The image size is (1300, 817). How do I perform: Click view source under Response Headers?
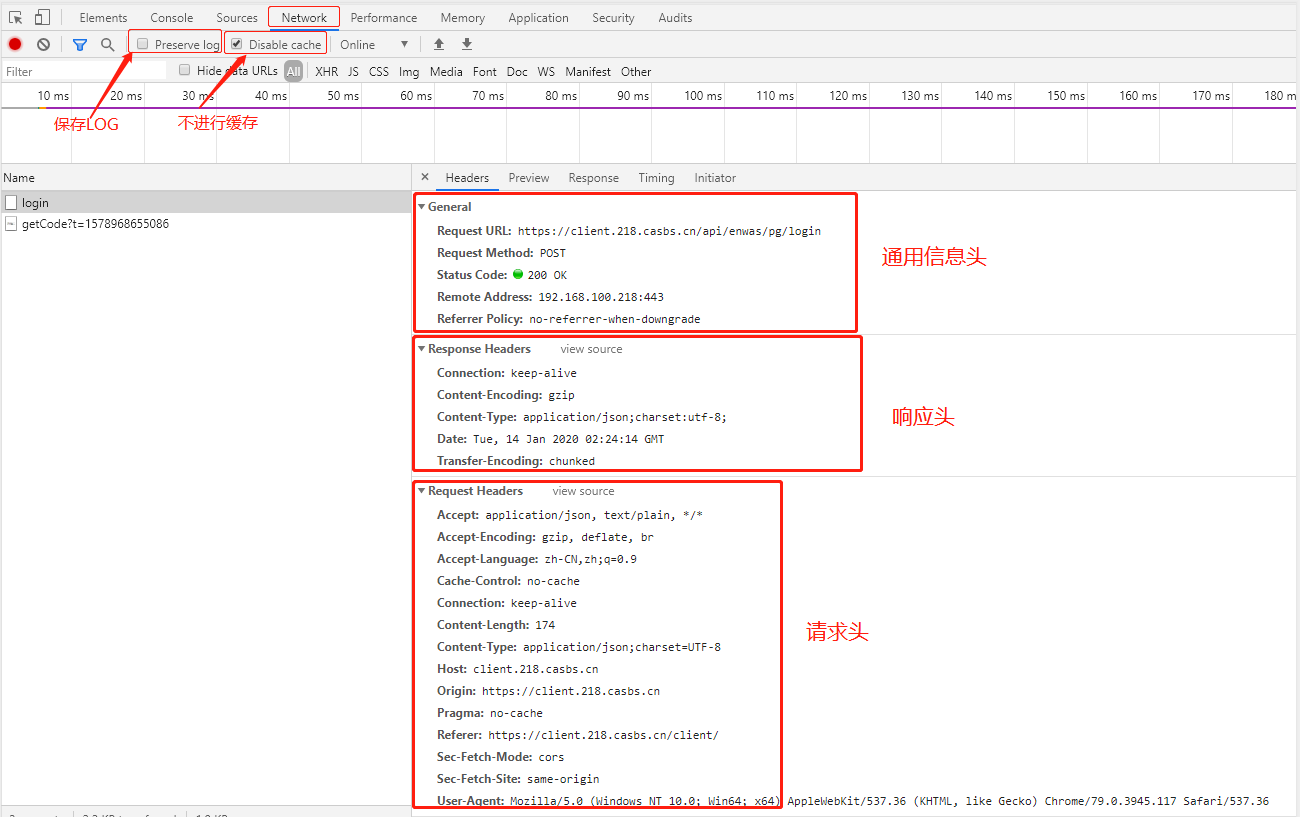pyautogui.click(x=591, y=349)
